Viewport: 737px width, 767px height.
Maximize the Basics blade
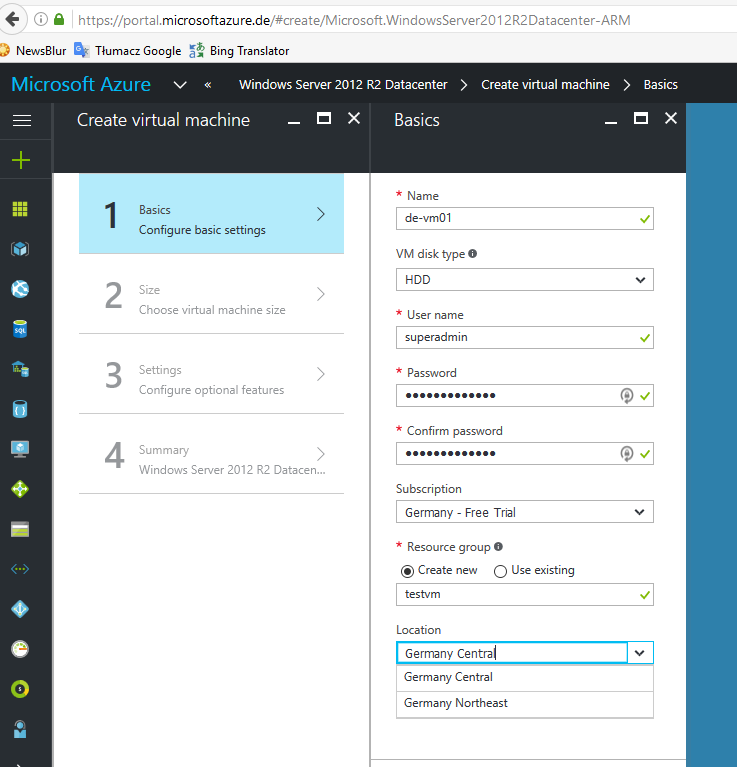click(641, 118)
